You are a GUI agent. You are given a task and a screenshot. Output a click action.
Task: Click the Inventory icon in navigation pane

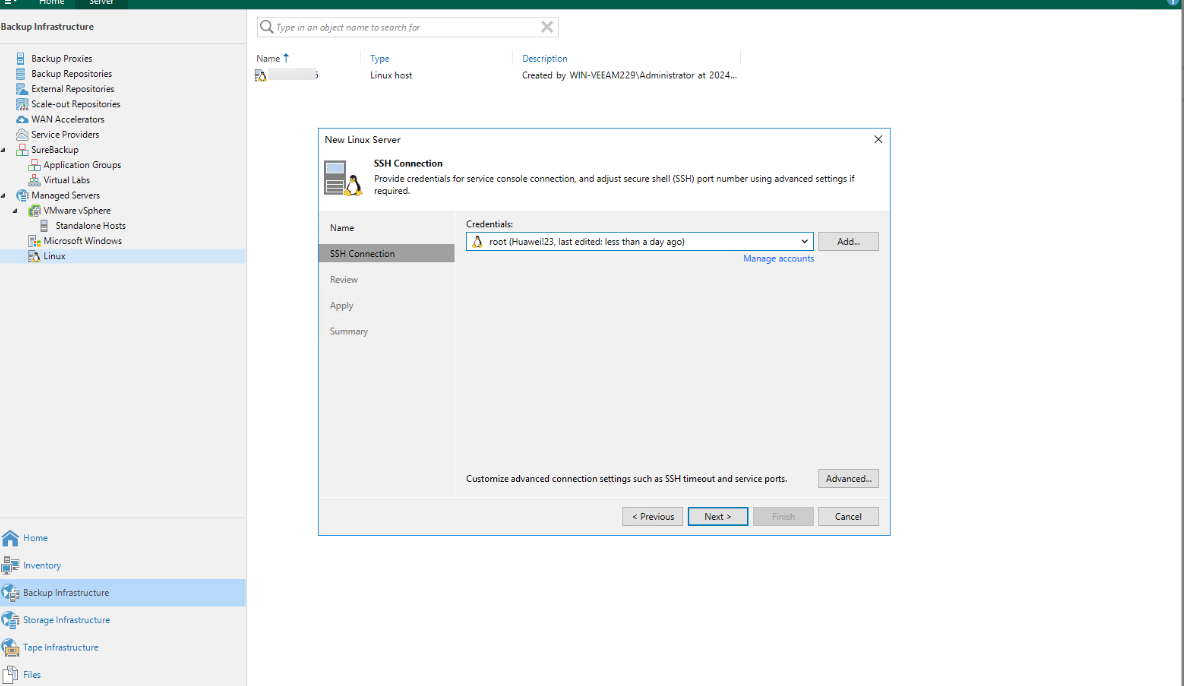(x=10, y=565)
